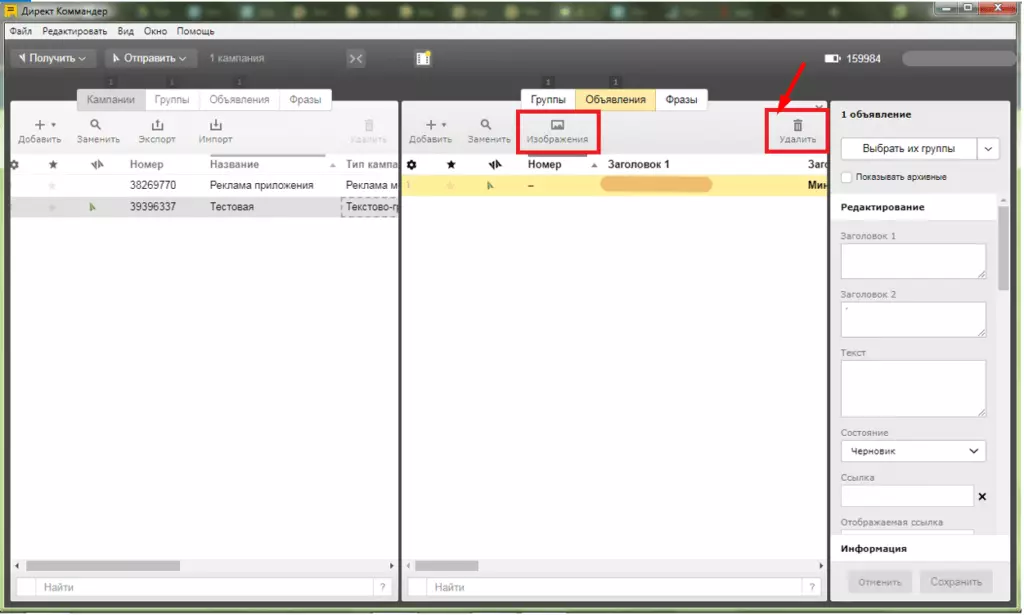This screenshot has width=1024, height=615.
Task: Click the Выбрать их группы button
Action: coord(908,149)
